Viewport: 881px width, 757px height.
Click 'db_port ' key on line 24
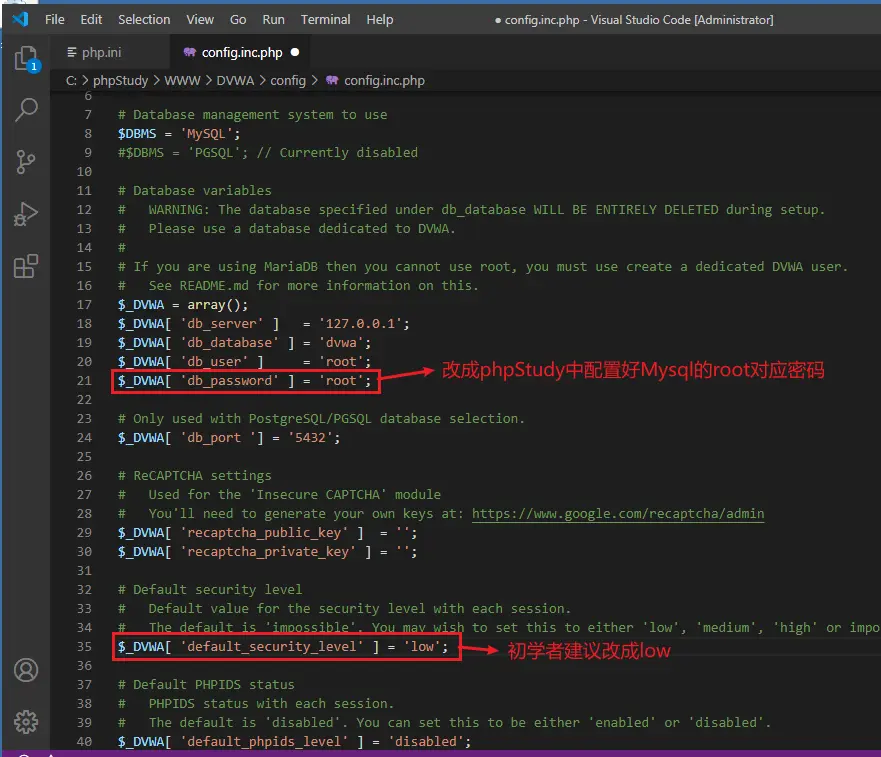tap(217, 437)
